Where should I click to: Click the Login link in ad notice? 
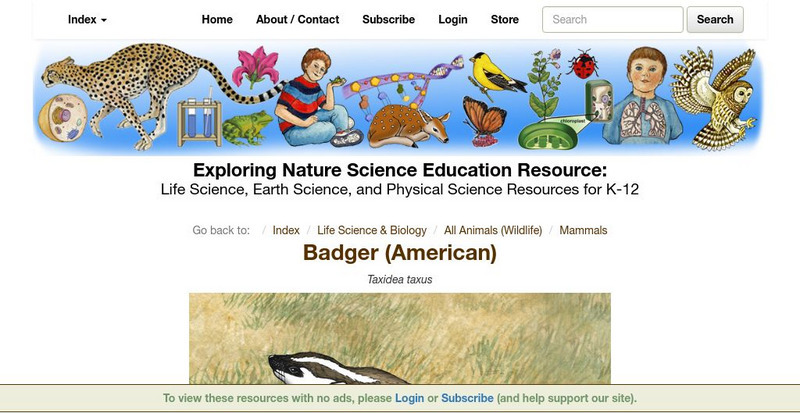409,398
